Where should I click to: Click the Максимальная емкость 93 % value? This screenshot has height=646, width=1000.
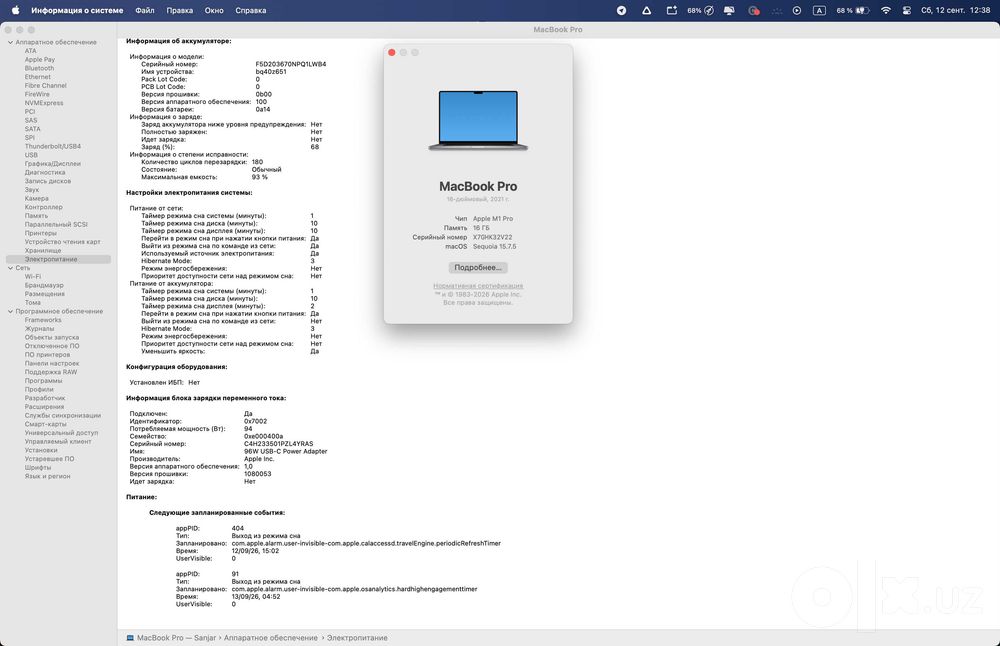point(260,177)
